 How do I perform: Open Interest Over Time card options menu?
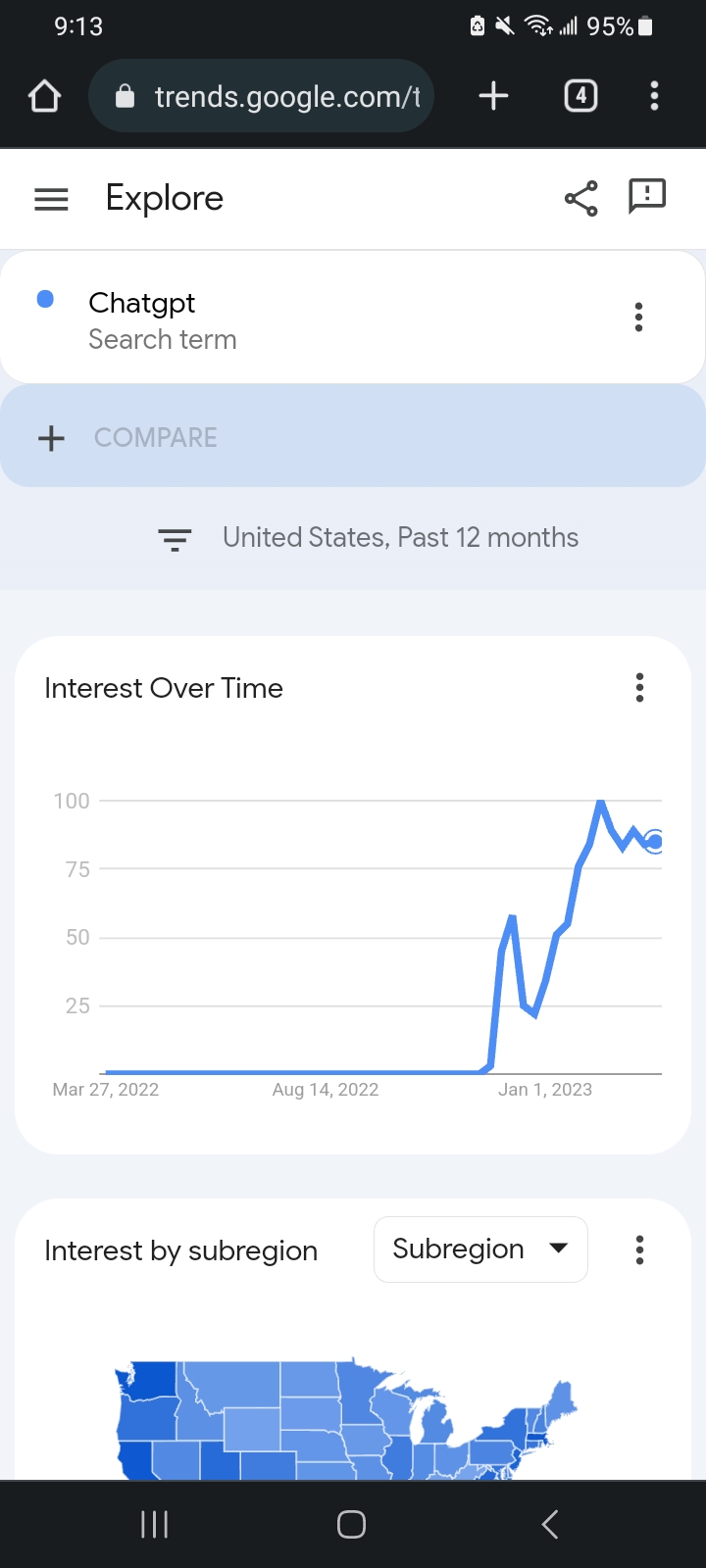point(639,688)
